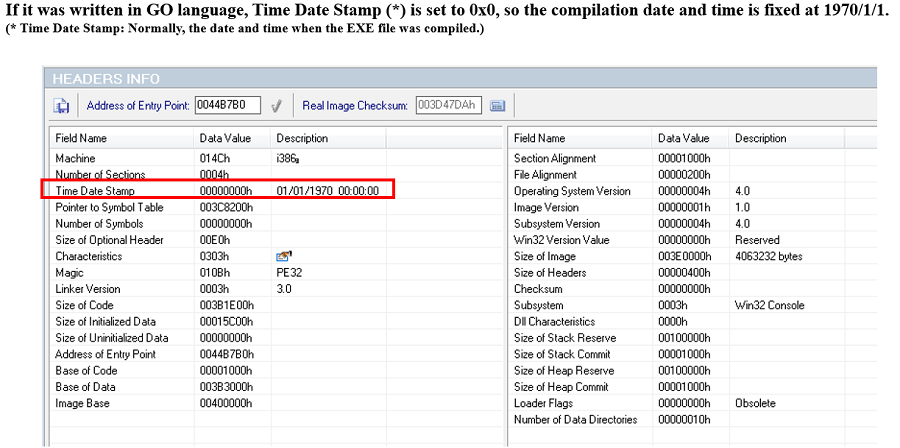Click right table's Description column header
Image resolution: width=900 pixels, height=448 pixels.
point(760,138)
